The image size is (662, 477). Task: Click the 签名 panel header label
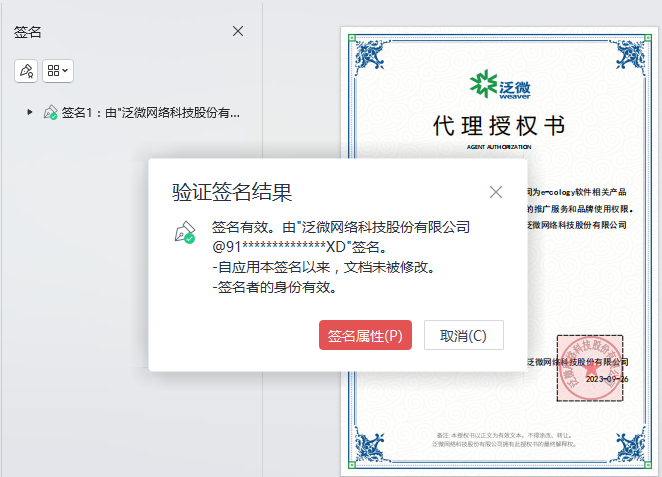pyautogui.click(x=28, y=32)
